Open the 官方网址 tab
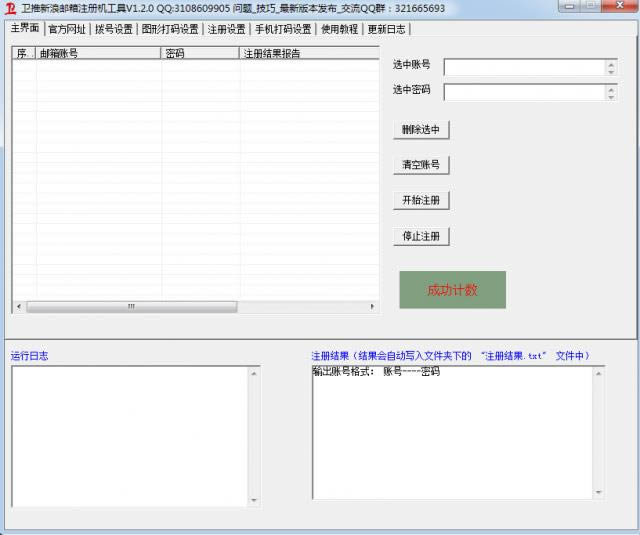This screenshot has height=535, width=640. pos(67,29)
